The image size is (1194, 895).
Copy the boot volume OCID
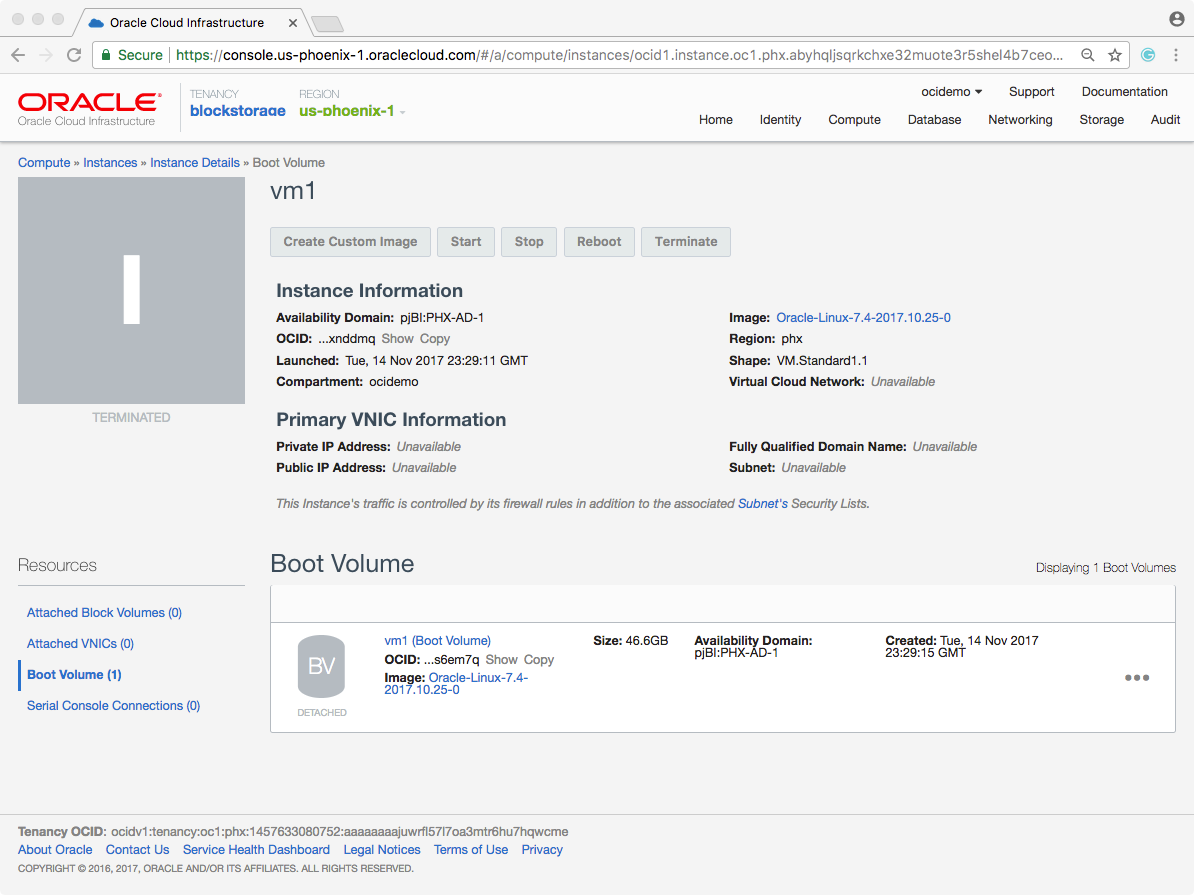click(x=539, y=660)
